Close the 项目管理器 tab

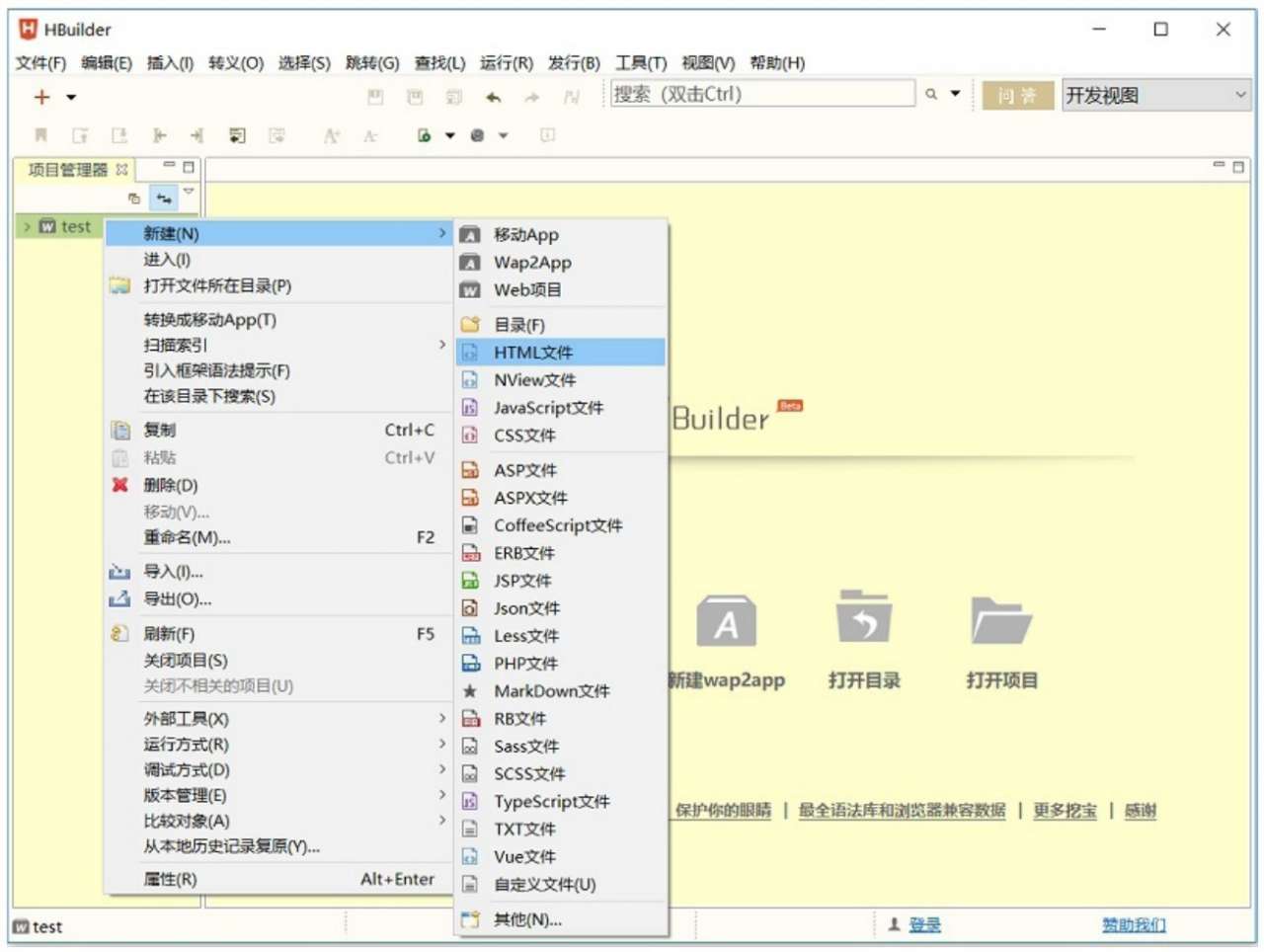coord(121,170)
